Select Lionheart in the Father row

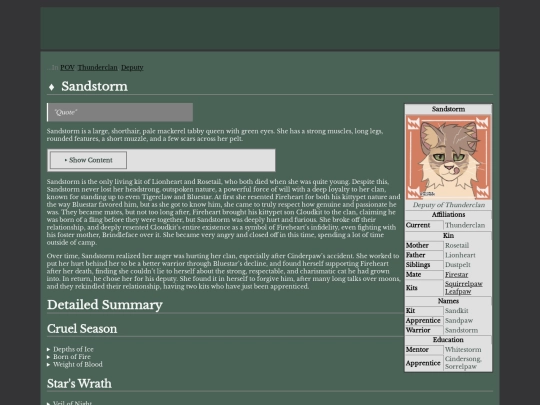click(460, 255)
